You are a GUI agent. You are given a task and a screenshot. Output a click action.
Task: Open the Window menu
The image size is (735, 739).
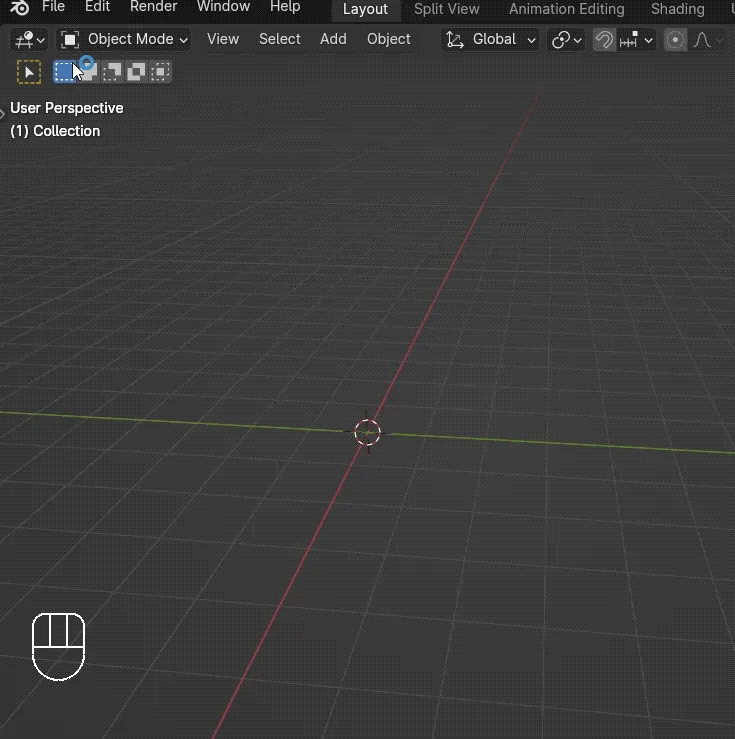click(223, 7)
